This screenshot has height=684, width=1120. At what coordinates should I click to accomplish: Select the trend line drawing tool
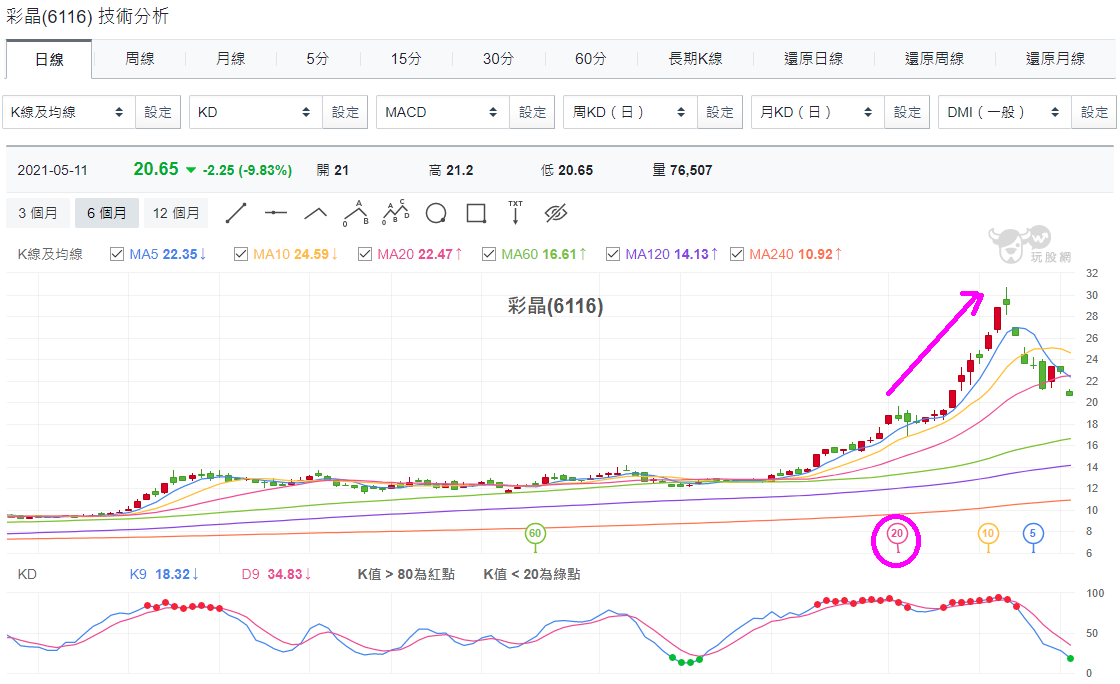[236, 213]
